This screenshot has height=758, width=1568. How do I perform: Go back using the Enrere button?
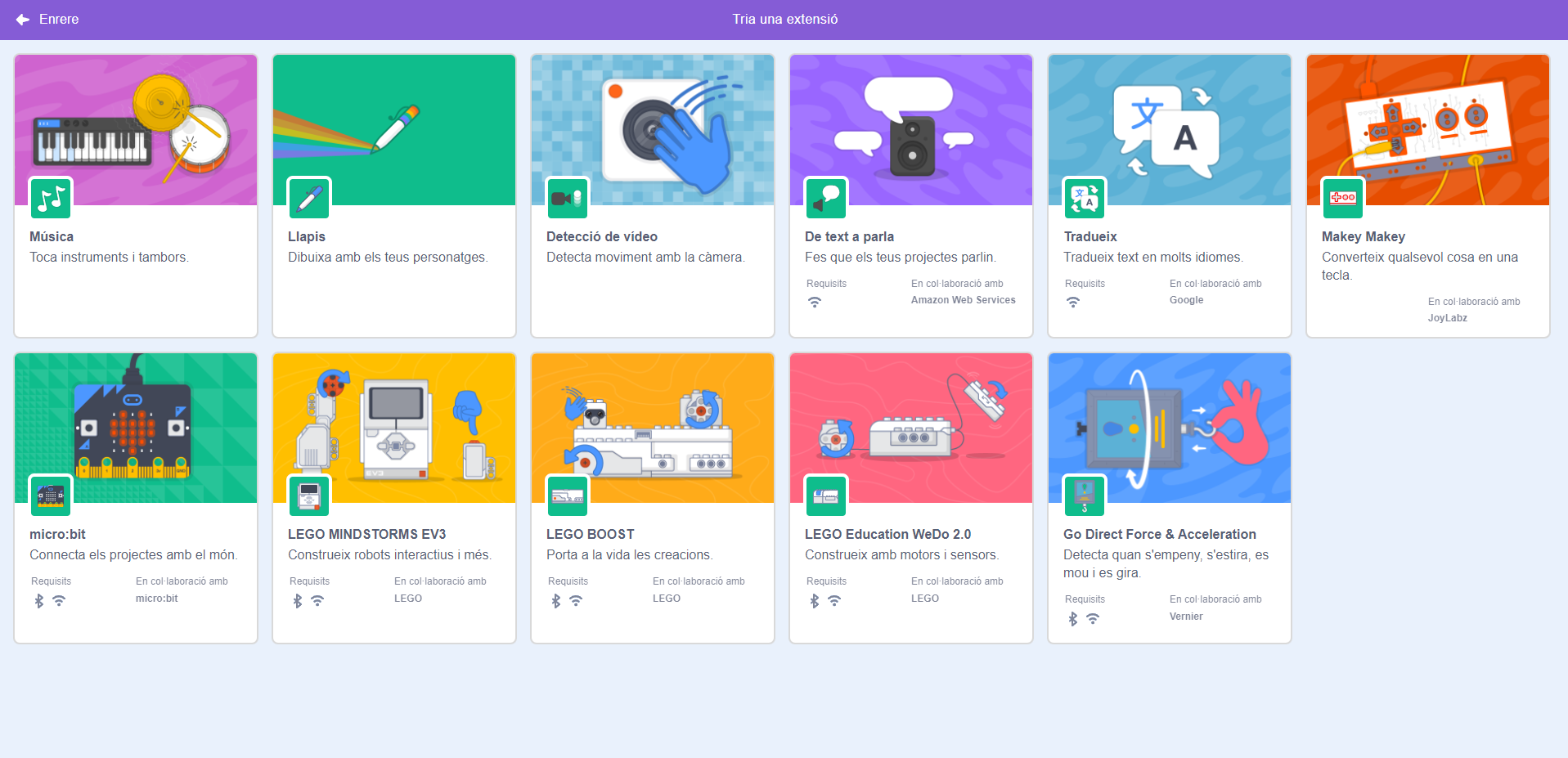(59, 20)
